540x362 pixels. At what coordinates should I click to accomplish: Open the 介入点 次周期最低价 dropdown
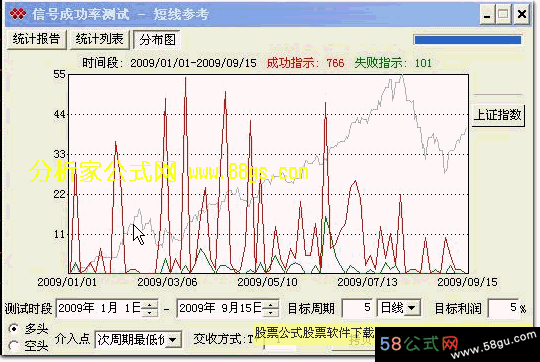(173, 340)
